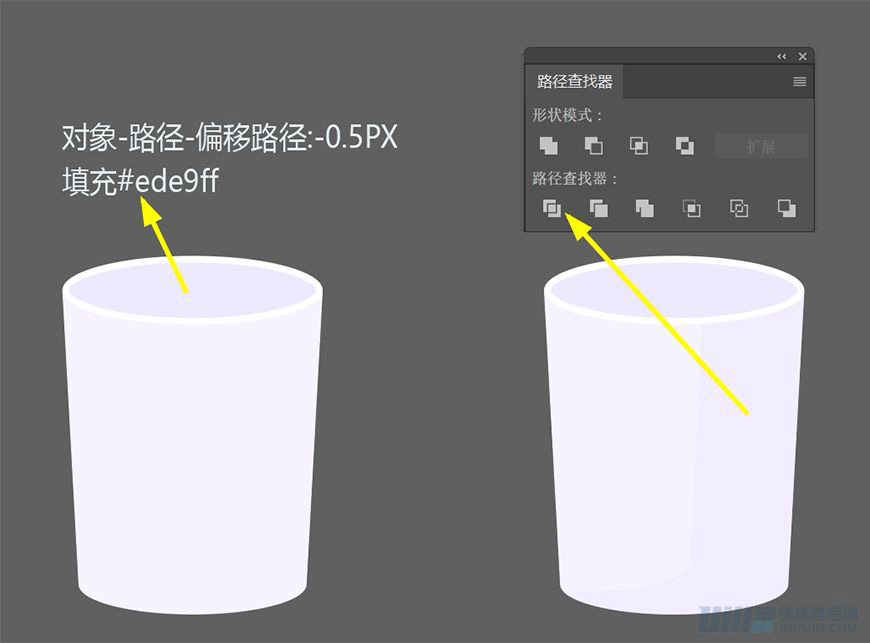Click the Minus Back pathfinder icon
The height and width of the screenshot is (643, 870).
point(786,208)
